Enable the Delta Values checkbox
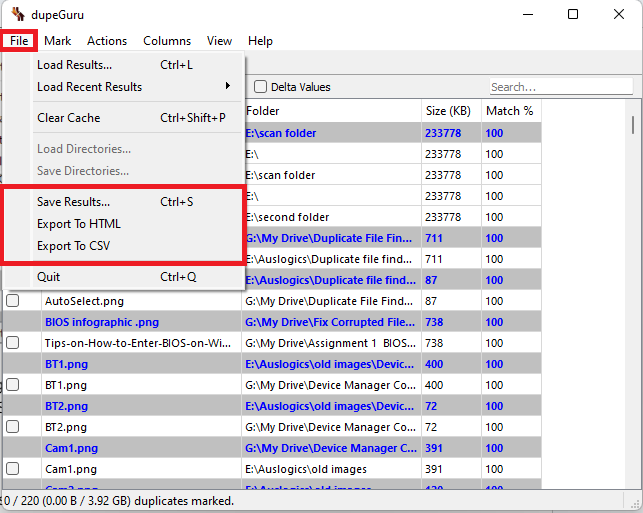The image size is (643, 513). click(x=261, y=87)
